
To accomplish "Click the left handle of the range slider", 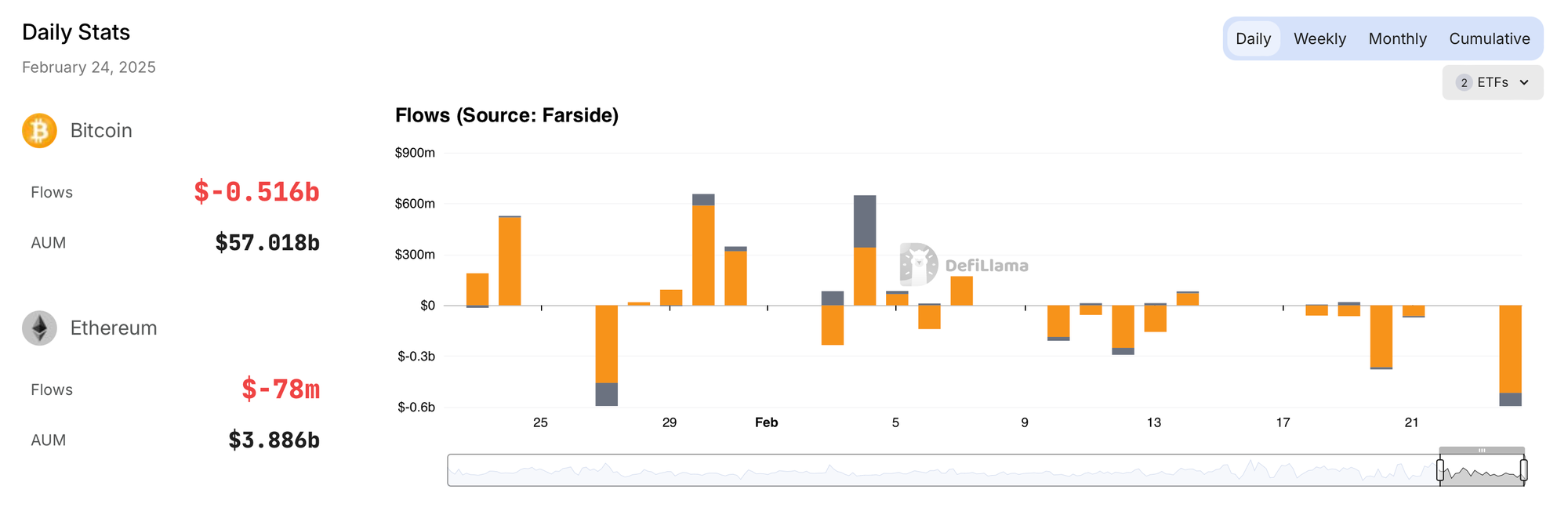I will [x=1440, y=470].
